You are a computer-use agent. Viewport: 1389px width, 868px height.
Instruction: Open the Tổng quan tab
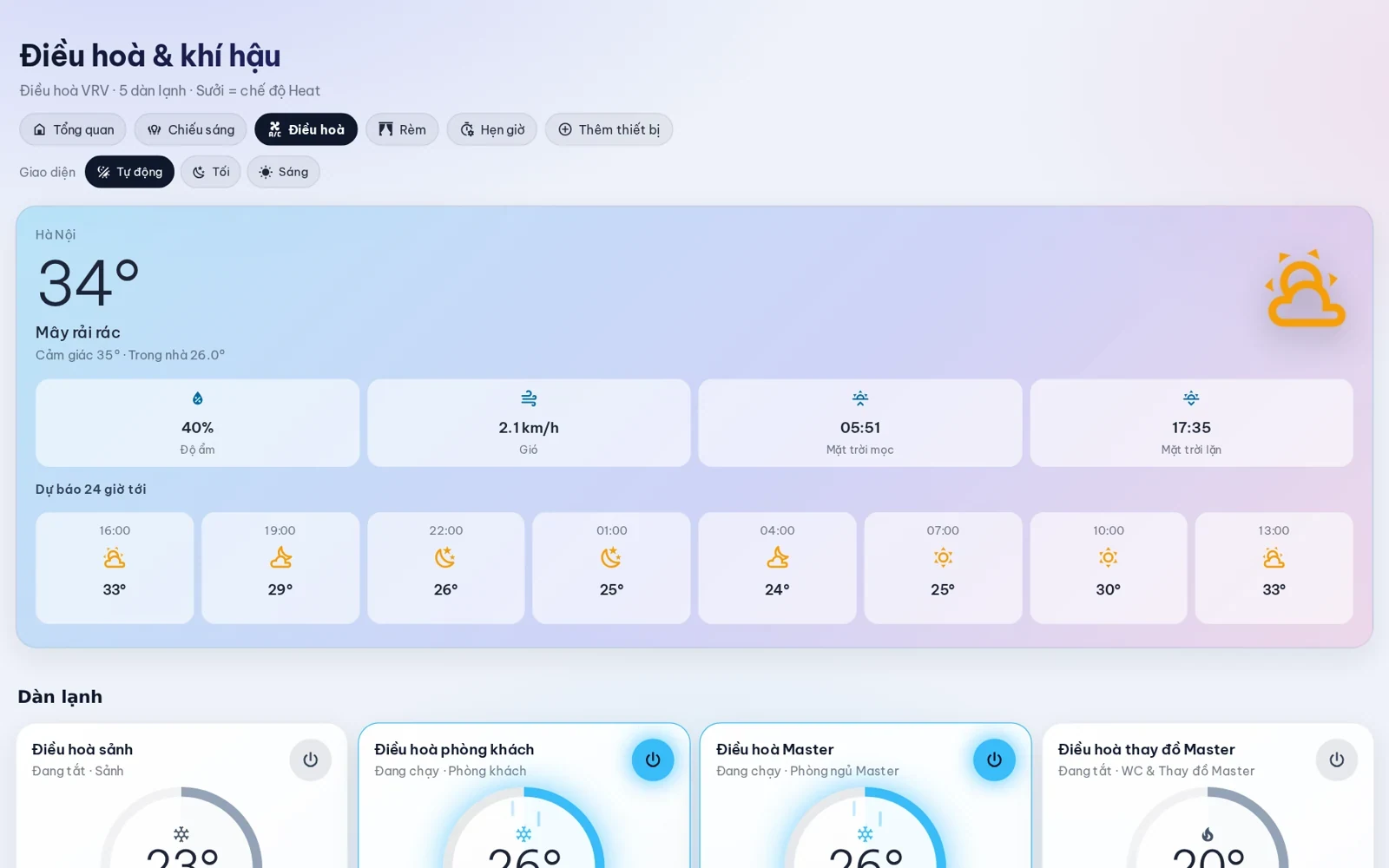click(x=73, y=129)
